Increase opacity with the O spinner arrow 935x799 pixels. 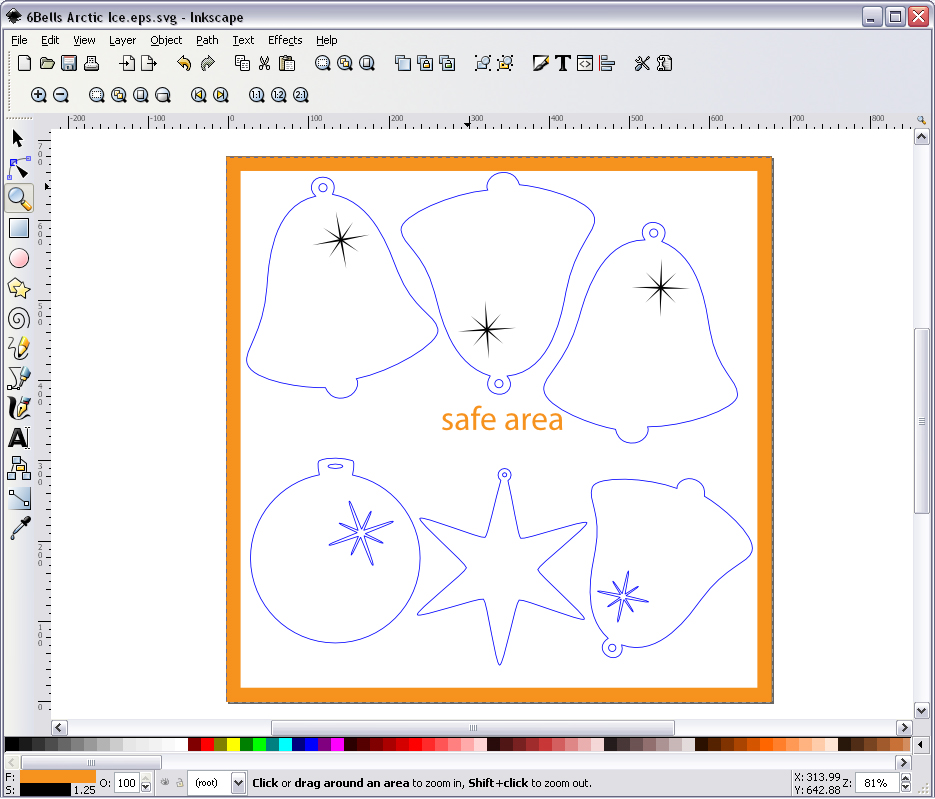145,780
